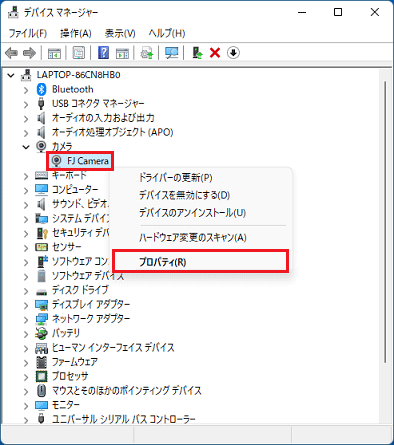The width and height of the screenshot is (394, 445).
Task: Maximize the デバイス マネージャー window
Action: (338, 13)
